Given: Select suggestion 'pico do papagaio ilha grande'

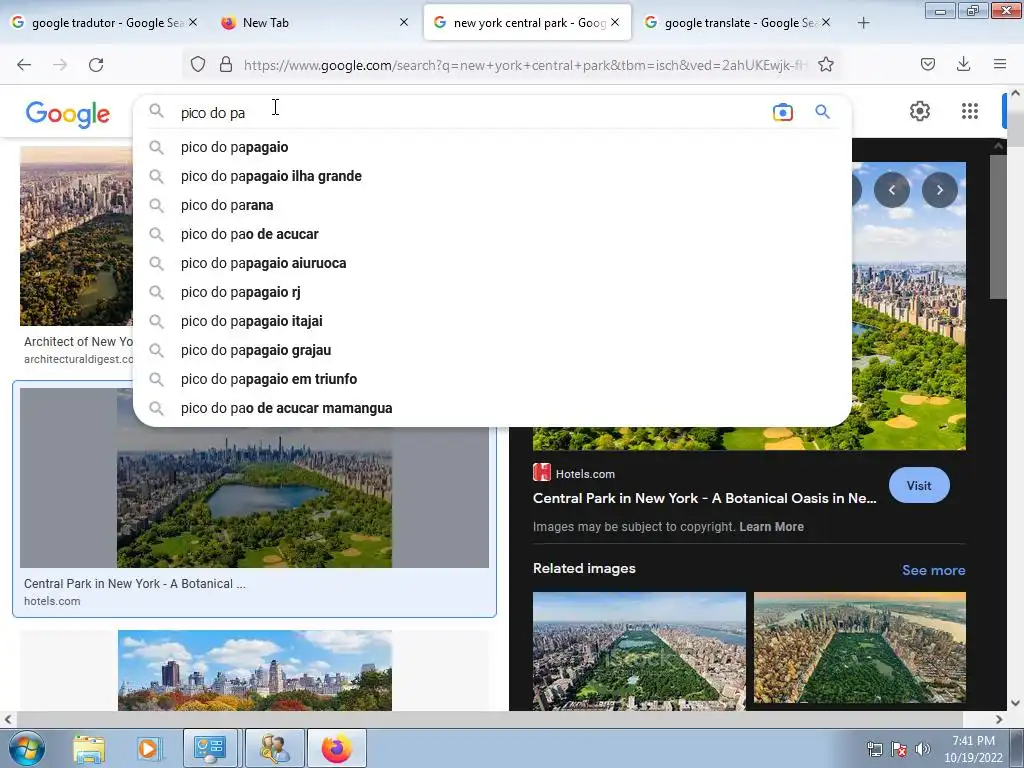Looking at the screenshot, I should [x=492, y=176].
